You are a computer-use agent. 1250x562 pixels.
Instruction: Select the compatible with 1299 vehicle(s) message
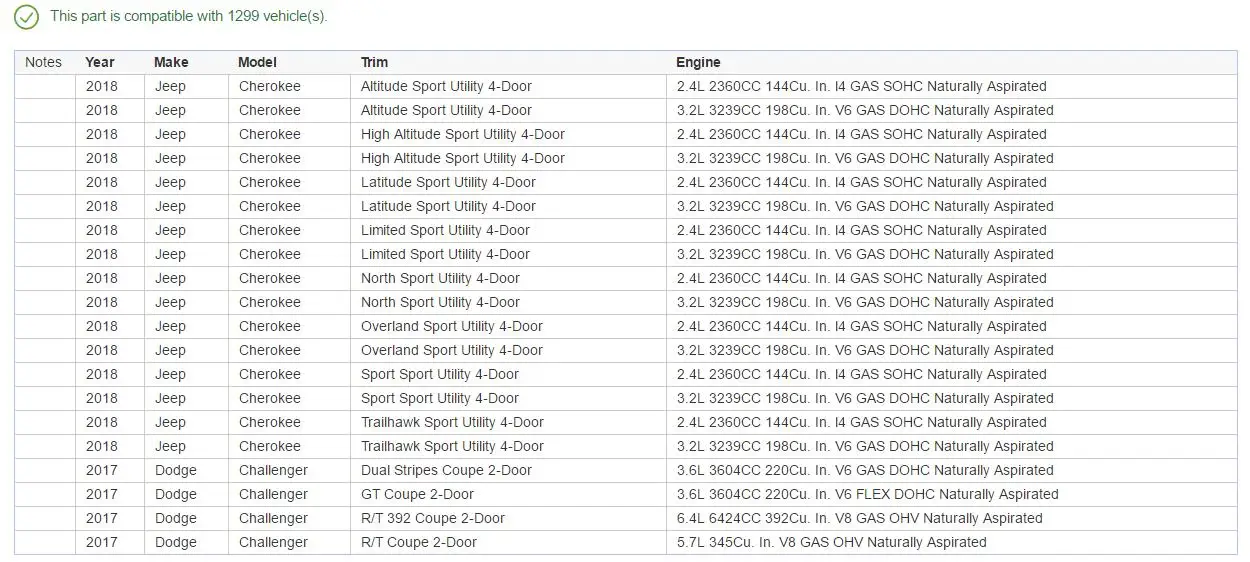click(188, 16)
